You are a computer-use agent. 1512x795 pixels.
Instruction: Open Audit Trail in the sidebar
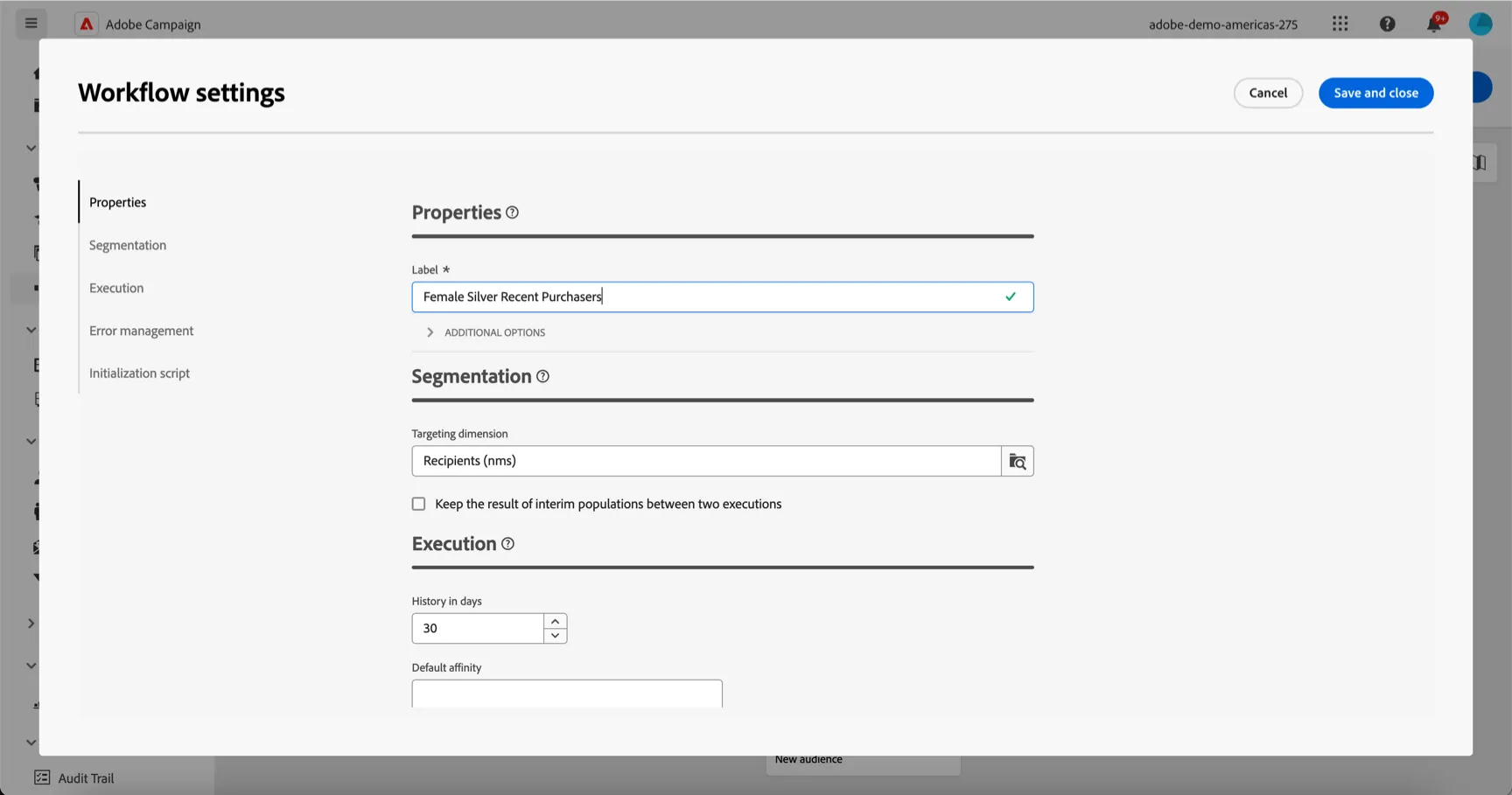tap(86, 778)
